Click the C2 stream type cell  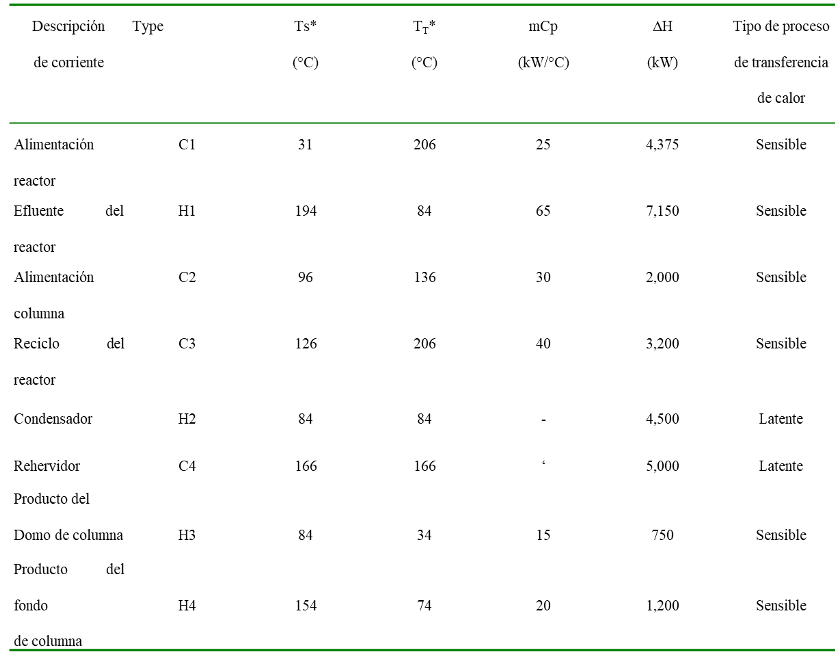(x=187, y=277)
